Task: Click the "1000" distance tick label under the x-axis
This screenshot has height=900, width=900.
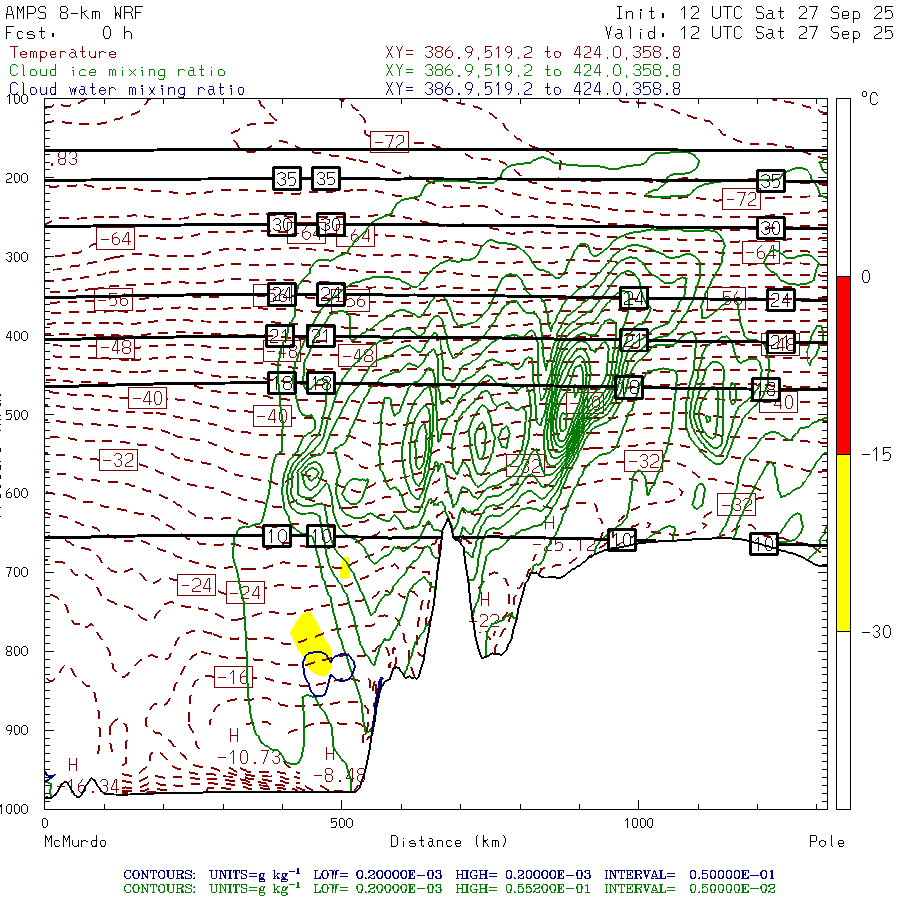Action: (638, 823)
